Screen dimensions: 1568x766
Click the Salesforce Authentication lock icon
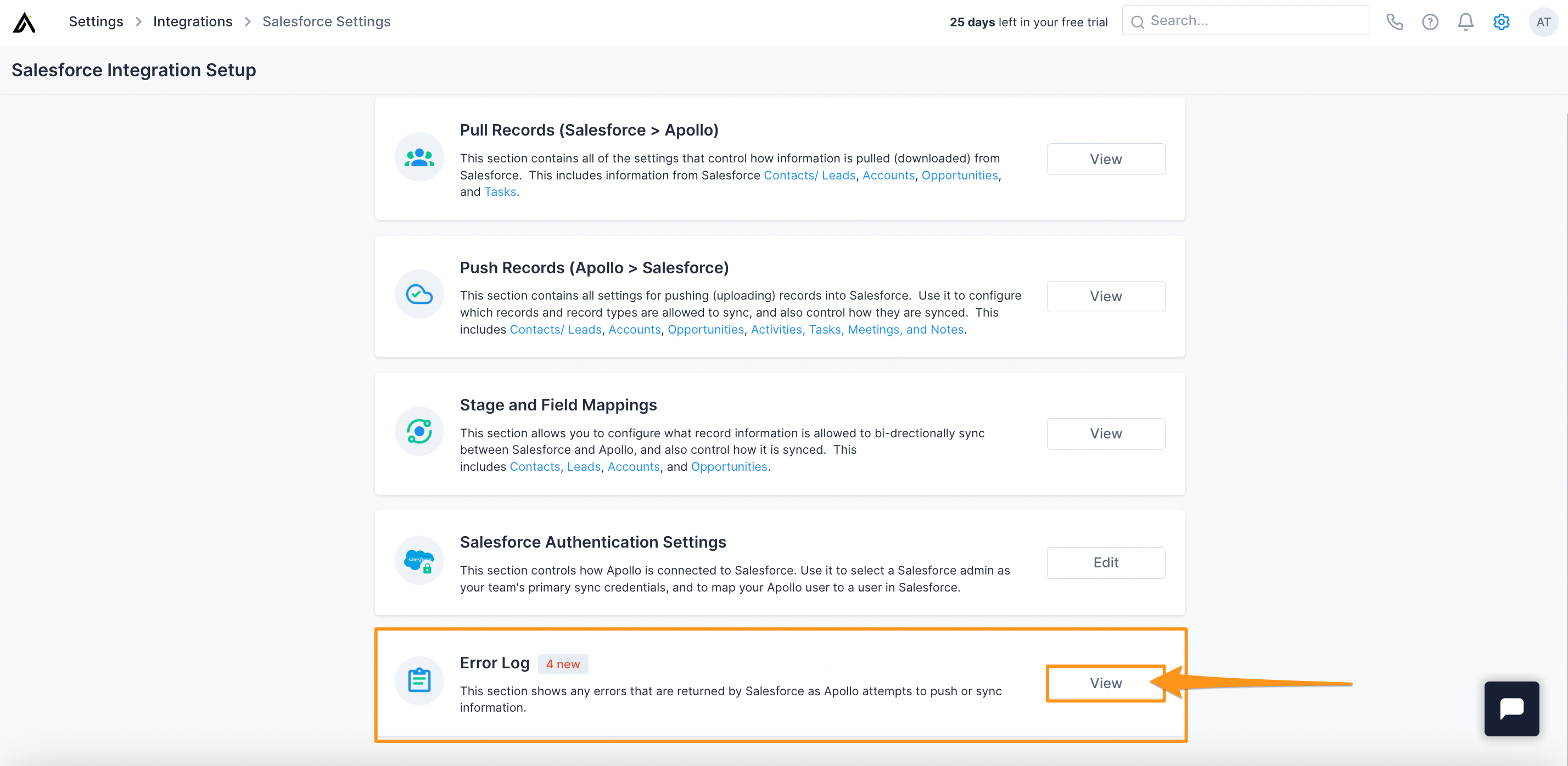(x=419, y=560)
